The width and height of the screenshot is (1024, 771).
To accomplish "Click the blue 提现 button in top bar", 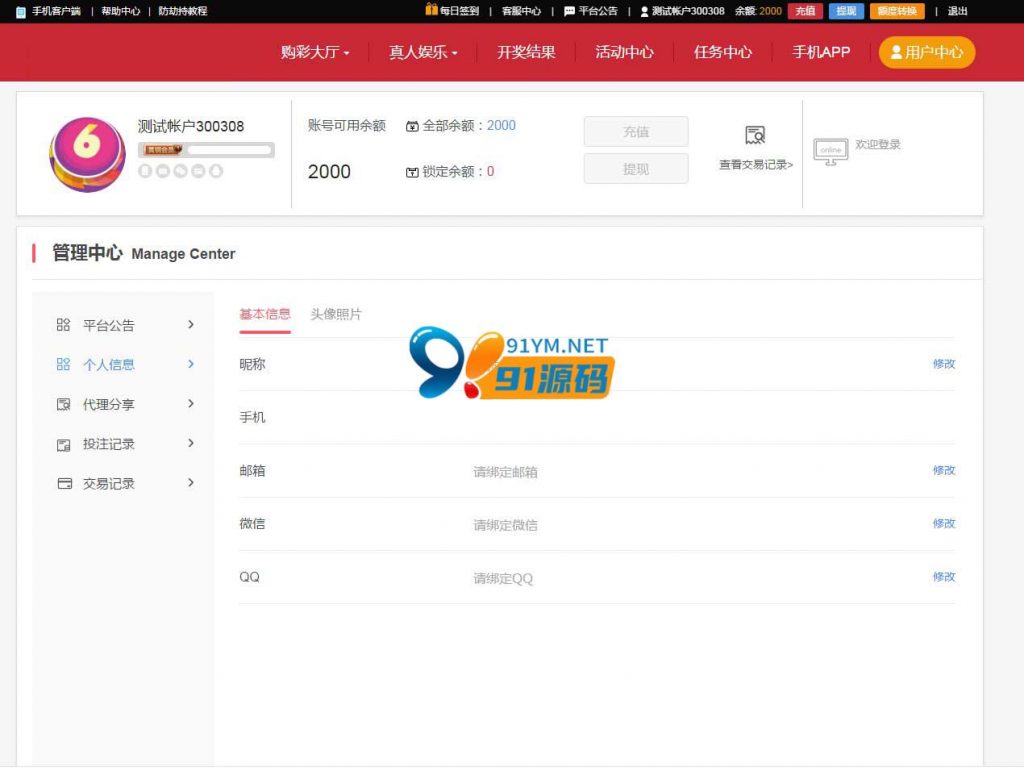I will (x=846, y=11).
